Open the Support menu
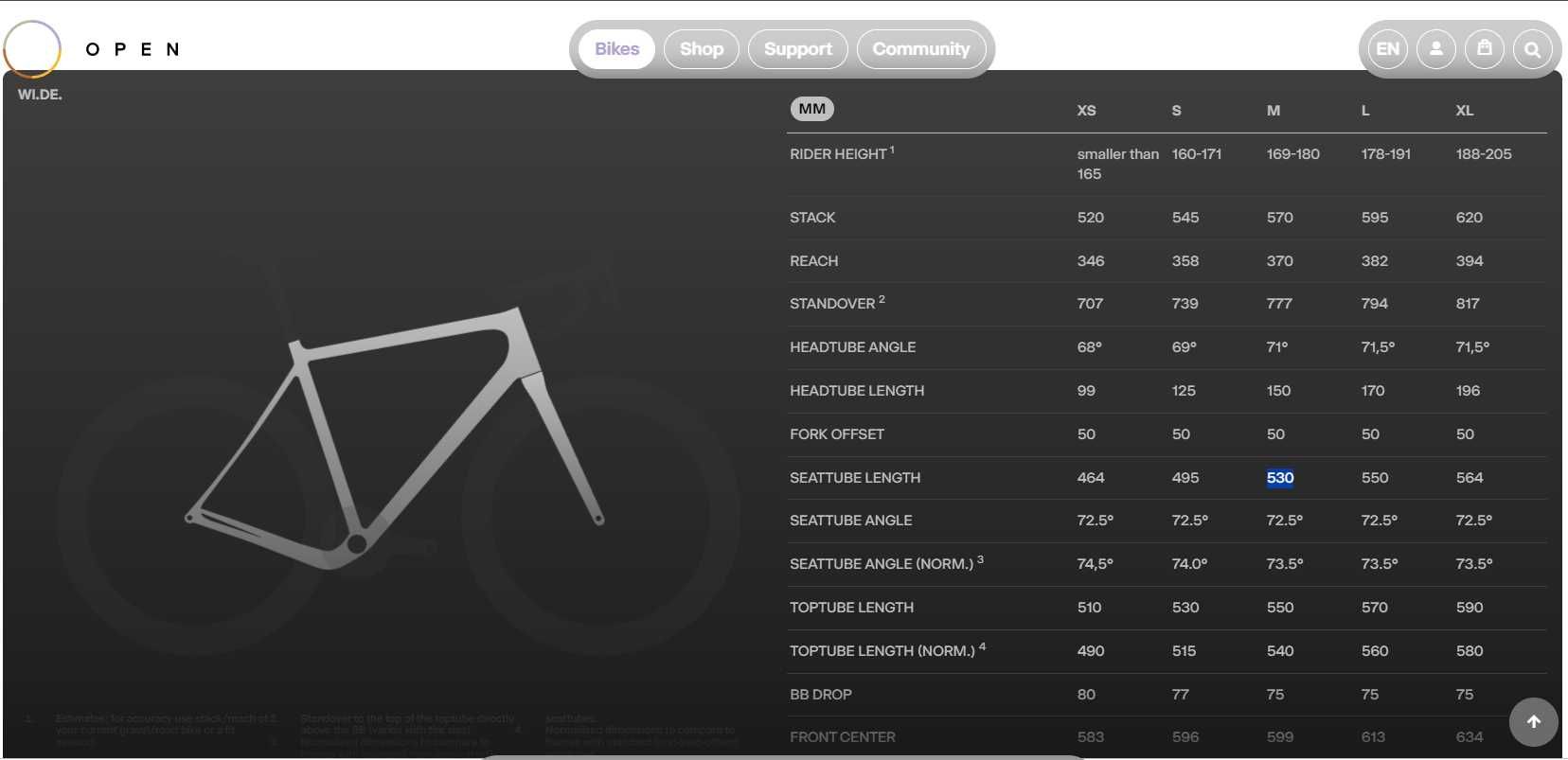The height and width of the screenshot is (760, 1568). click(x=798, y=49)
